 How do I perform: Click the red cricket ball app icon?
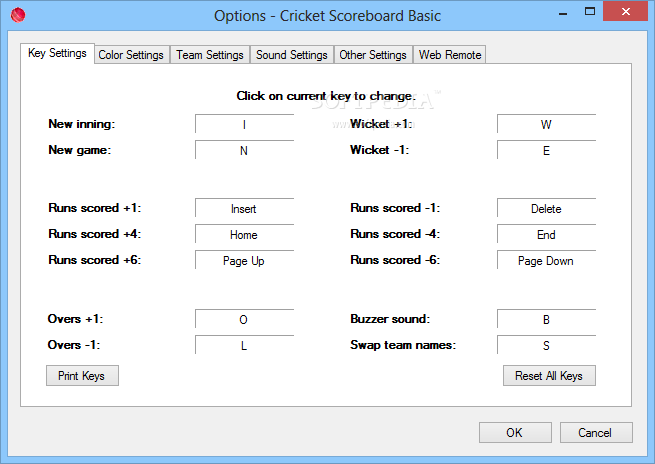18,15
